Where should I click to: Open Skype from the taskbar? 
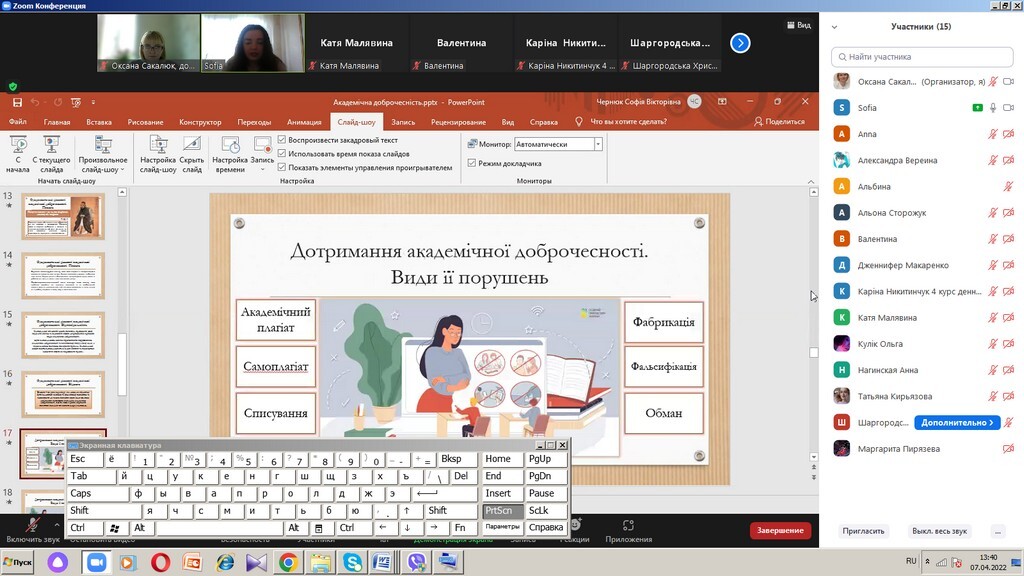tap(351, 563)
